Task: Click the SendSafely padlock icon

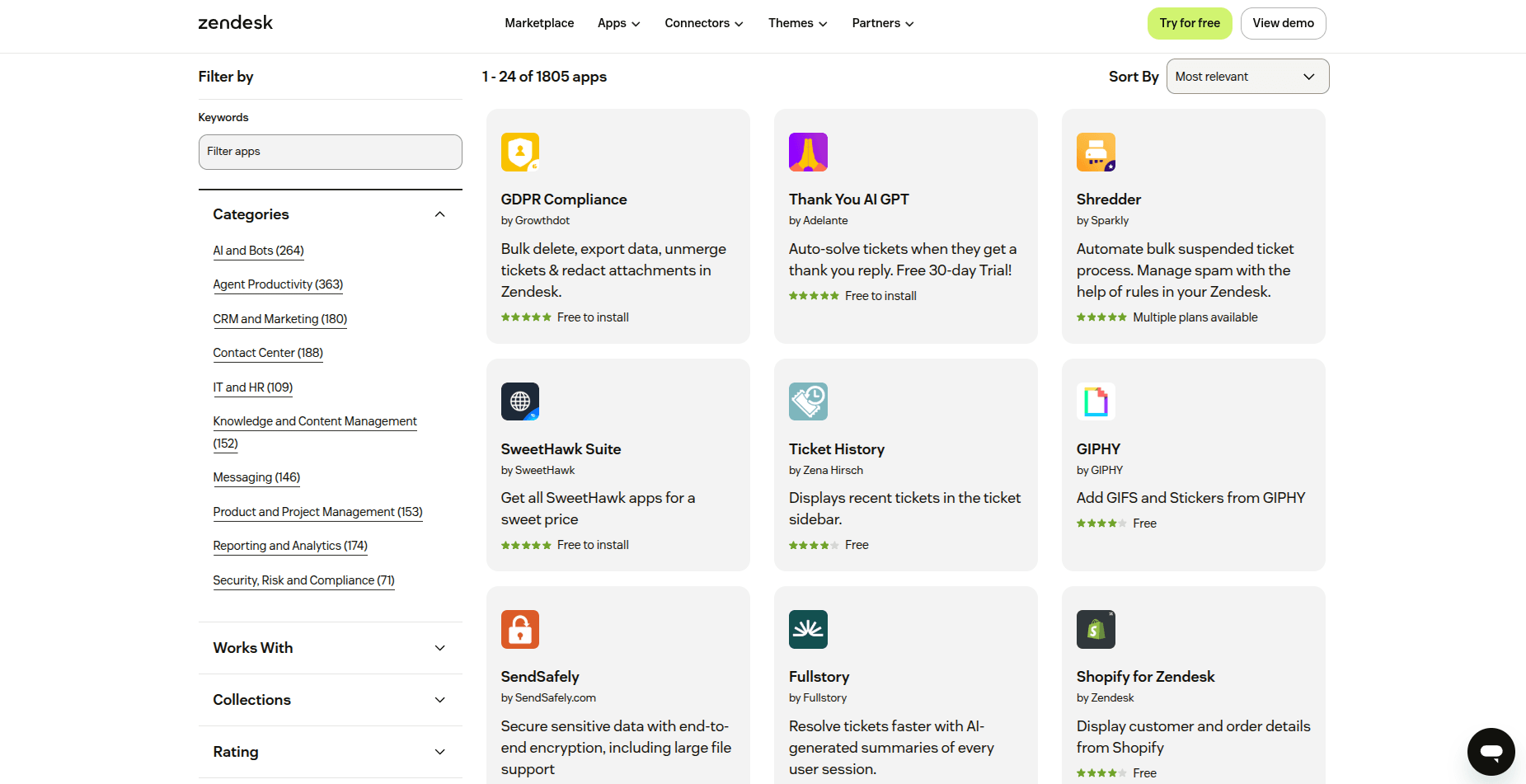Action: pyautogui.click(x=520, y=629)
